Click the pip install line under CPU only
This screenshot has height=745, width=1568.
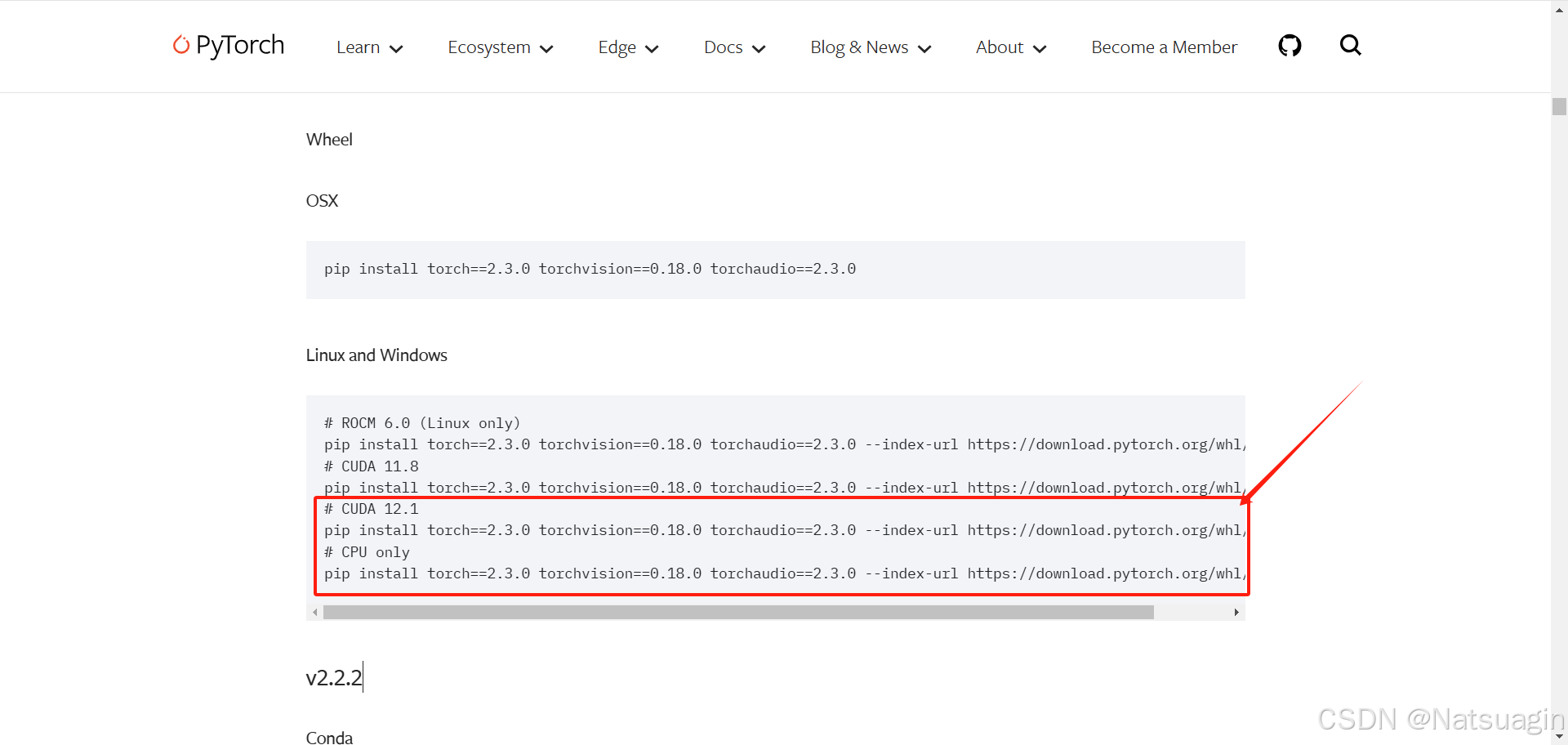[784, 573]
